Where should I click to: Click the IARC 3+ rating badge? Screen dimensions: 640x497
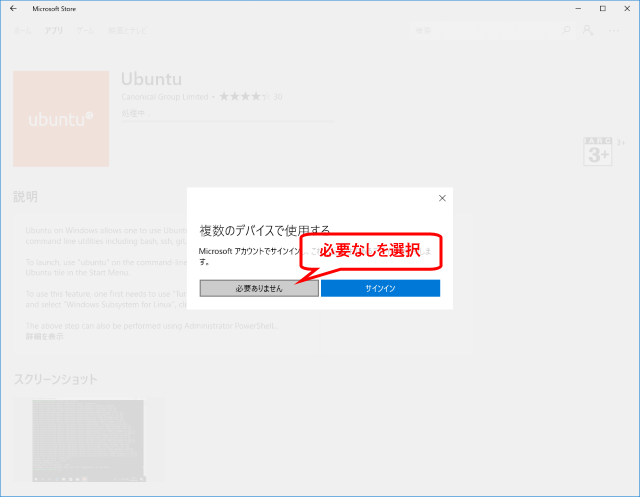(598, 151)
